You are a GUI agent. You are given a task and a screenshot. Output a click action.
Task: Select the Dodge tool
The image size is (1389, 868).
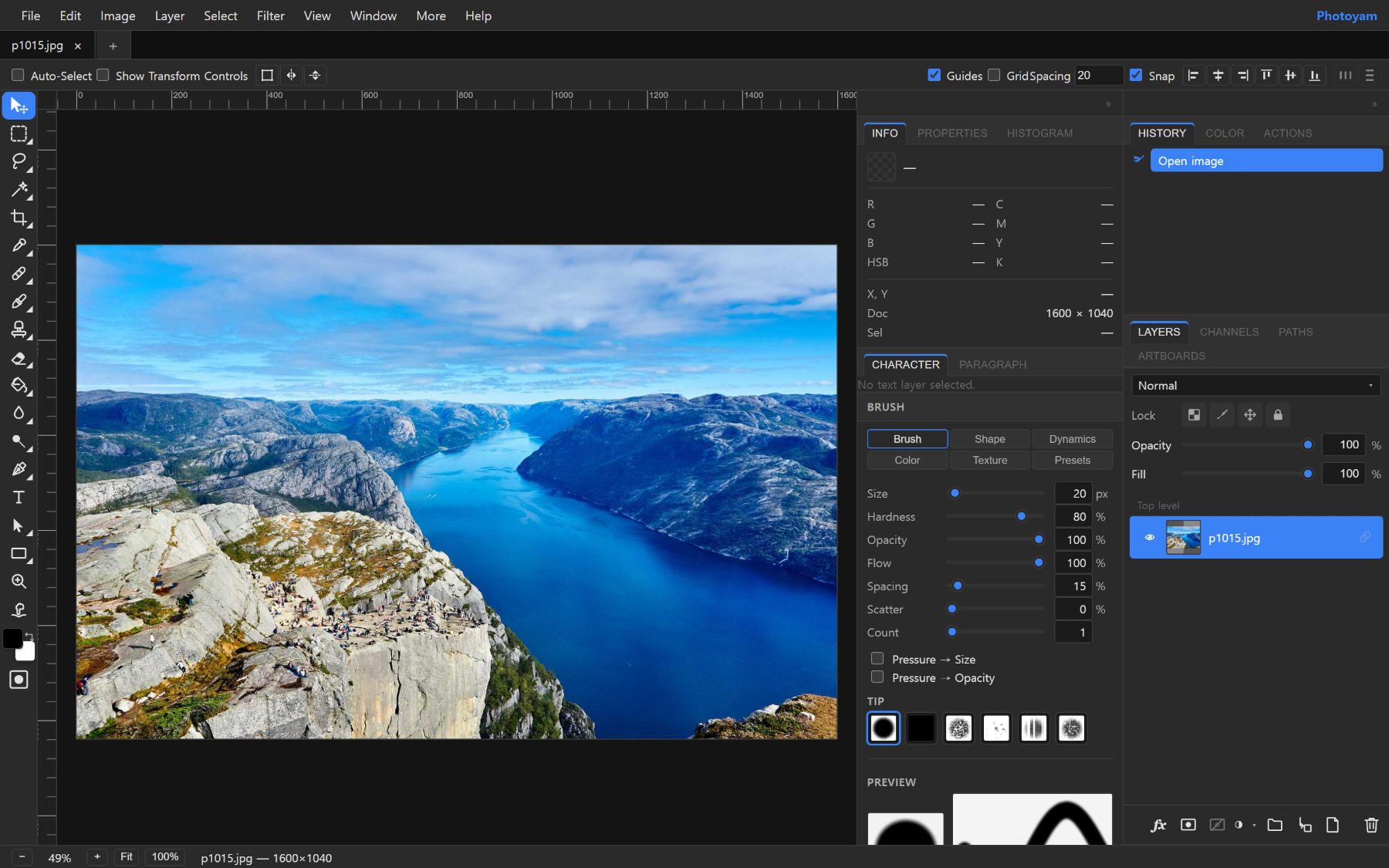[19, 441]
